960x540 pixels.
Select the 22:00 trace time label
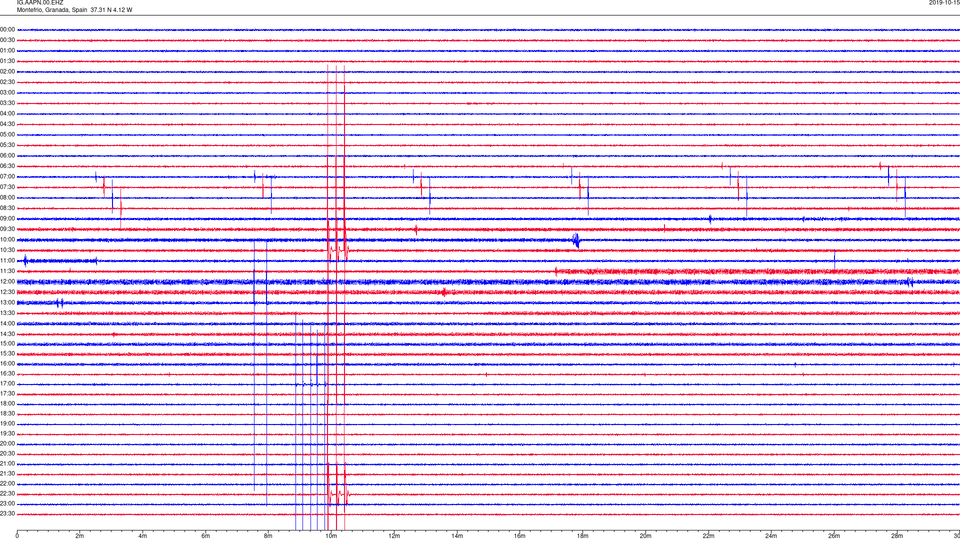click(8, 484)
